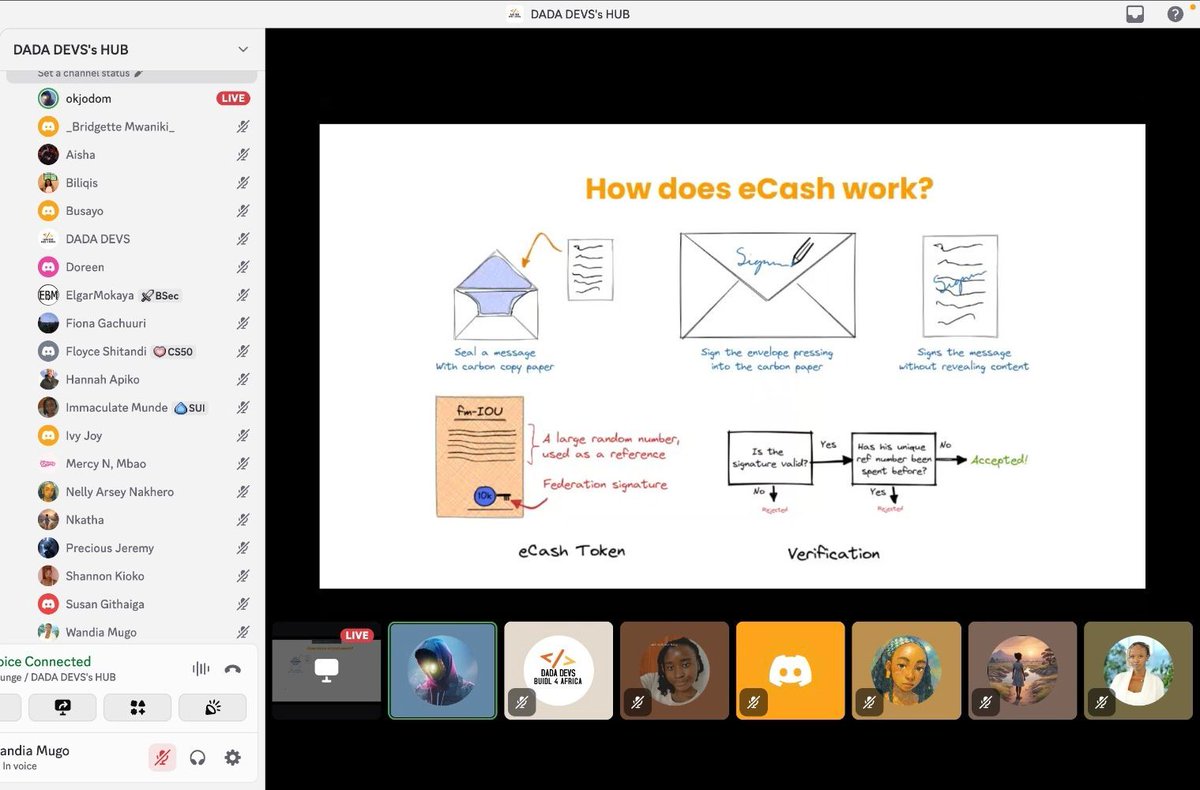Open the Activities shapes button
Image resolution: width=1200 pixels, height=790 pixels.
137,707
